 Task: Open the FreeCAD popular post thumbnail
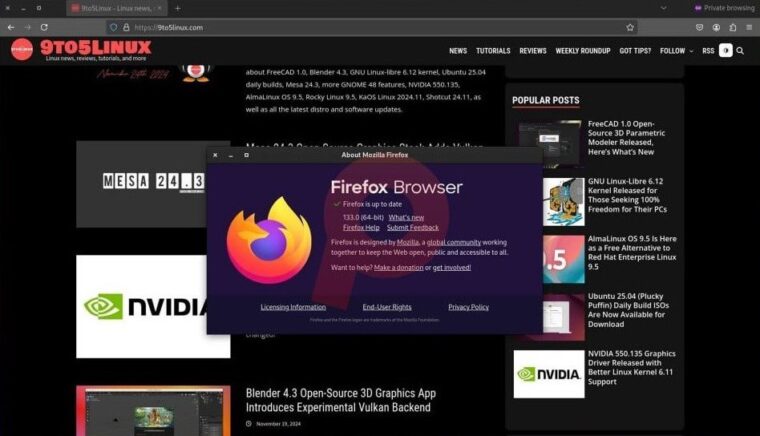click(x=549, y=143)
